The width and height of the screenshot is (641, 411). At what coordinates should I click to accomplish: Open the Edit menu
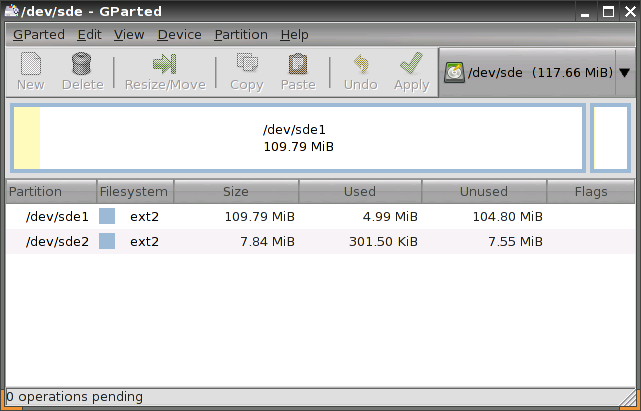point(89,34)
